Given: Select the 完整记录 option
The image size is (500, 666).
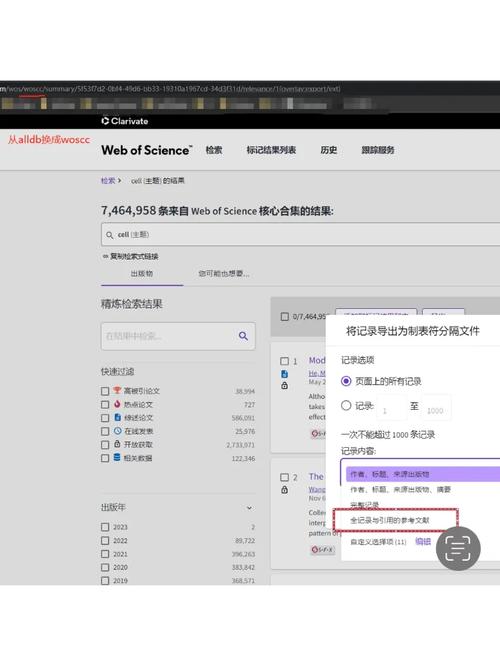Looking at the screenshot, I should [364, 505].
